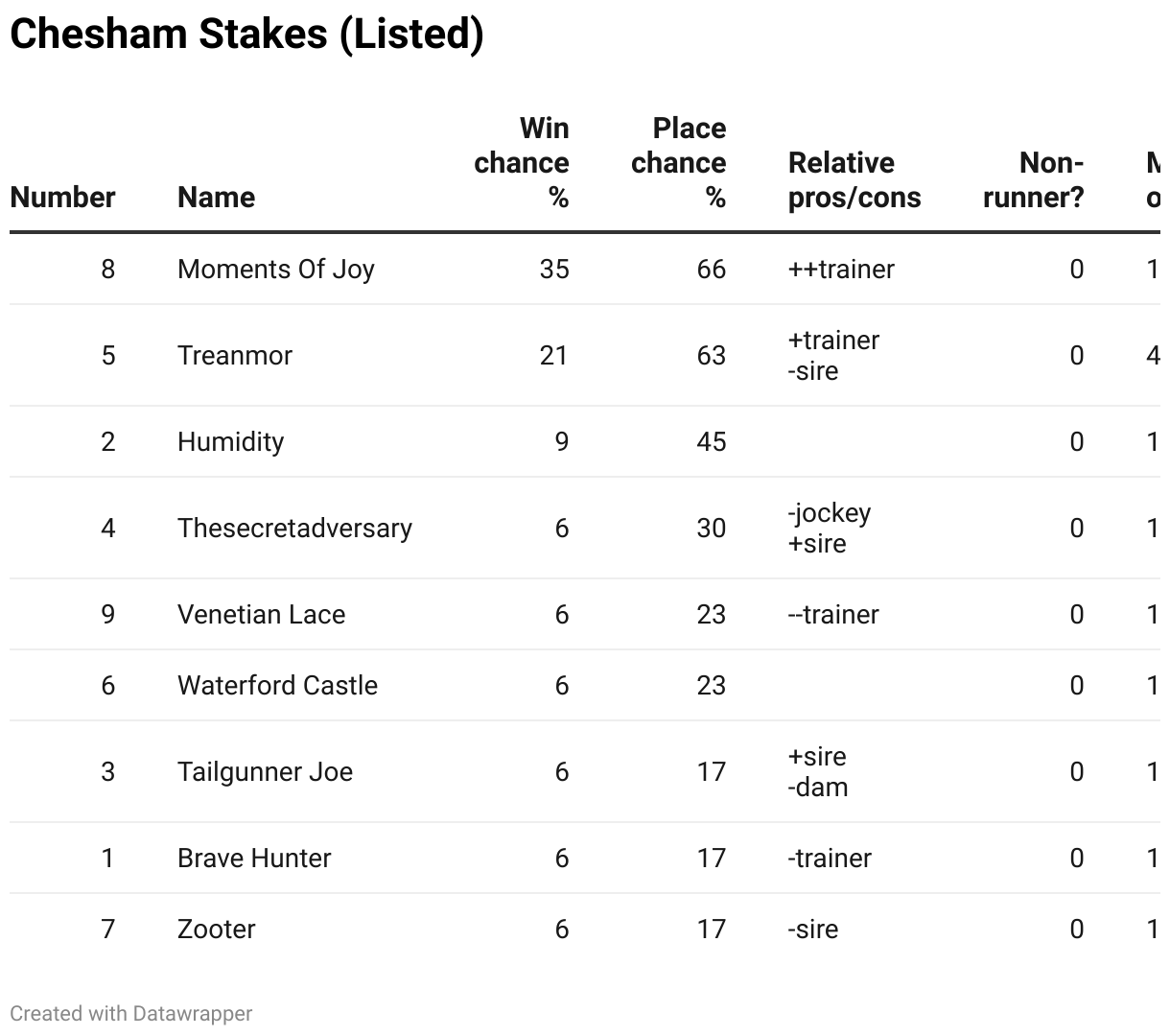This screenshot has width=1170, height=1036.
Task: Click Treanmor's win chance value 21
Action: click(x=553, y=356)
